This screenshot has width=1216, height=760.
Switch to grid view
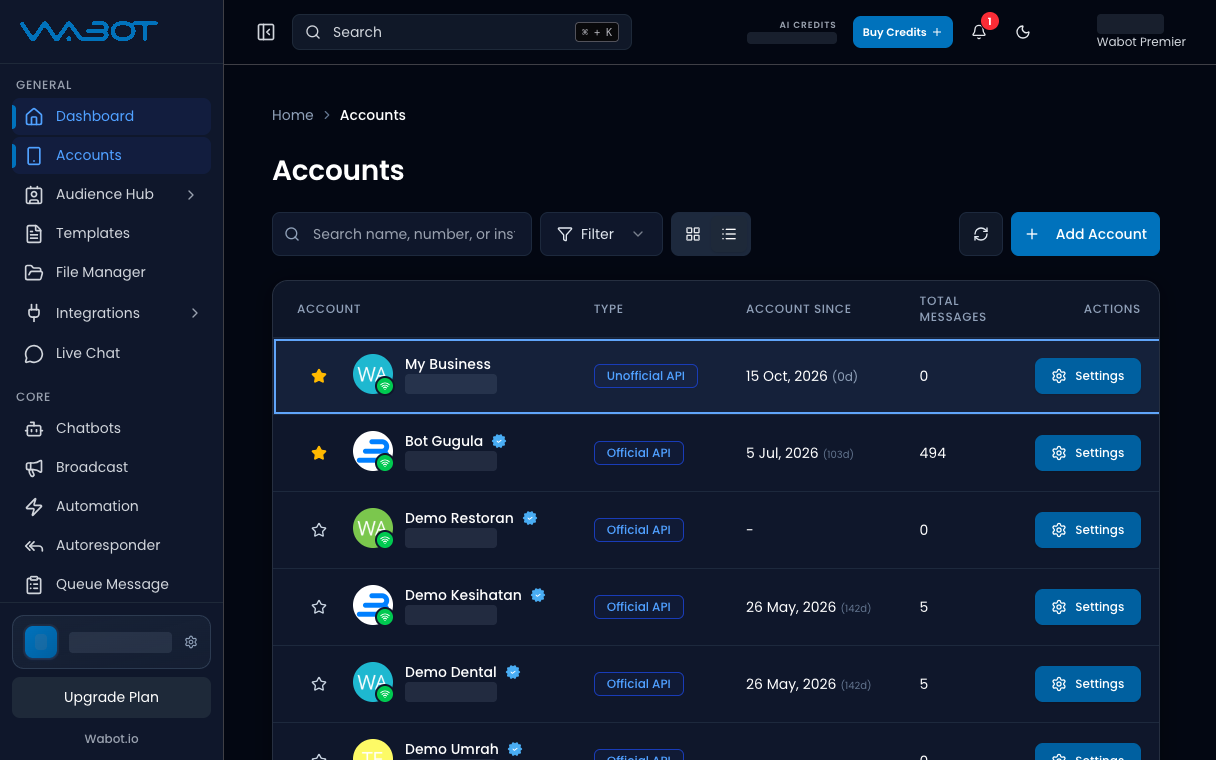pos(693,234)
